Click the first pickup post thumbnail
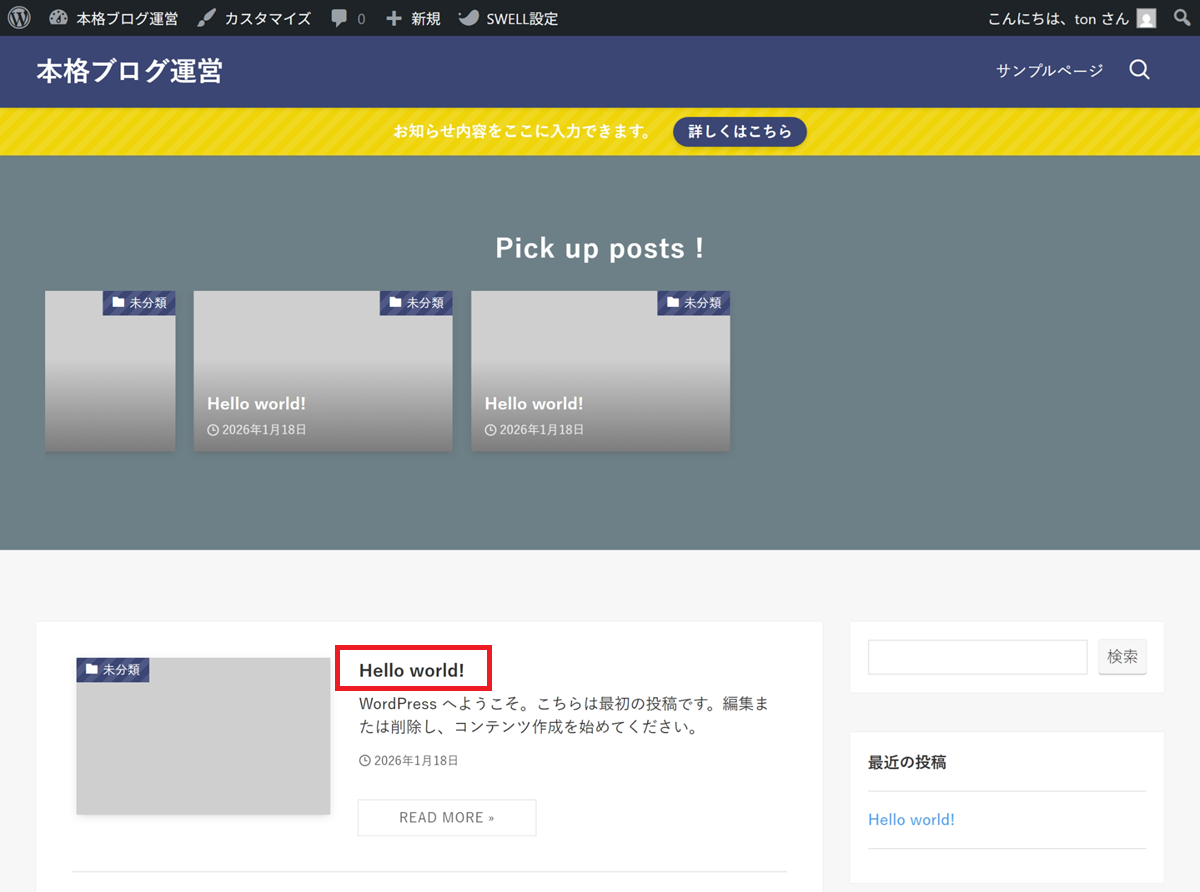This screenshot has width=1200, height=892. 110,371
